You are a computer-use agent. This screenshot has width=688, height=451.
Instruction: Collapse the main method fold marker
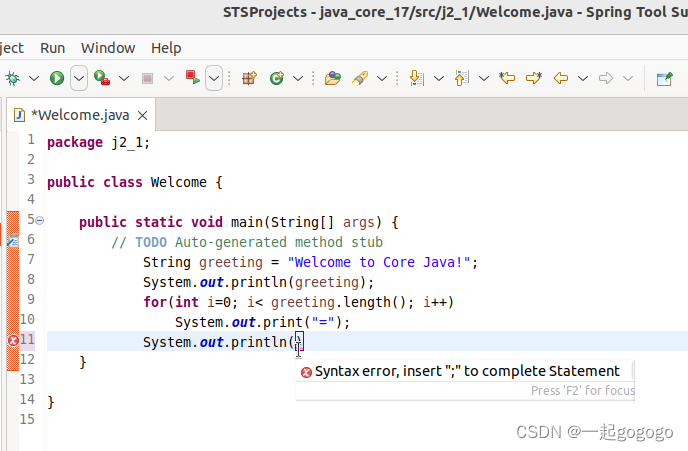tap(39, 220)
